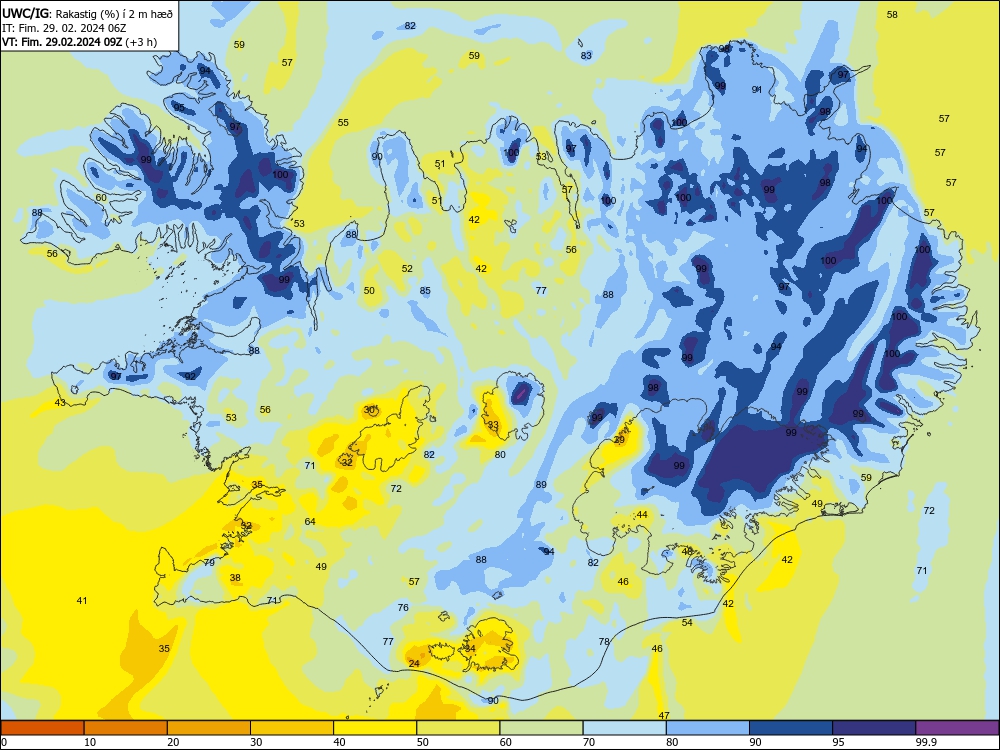Select the 30–40 legend color segment
The width and height of the screenshot is (1000, 750).
292,728
